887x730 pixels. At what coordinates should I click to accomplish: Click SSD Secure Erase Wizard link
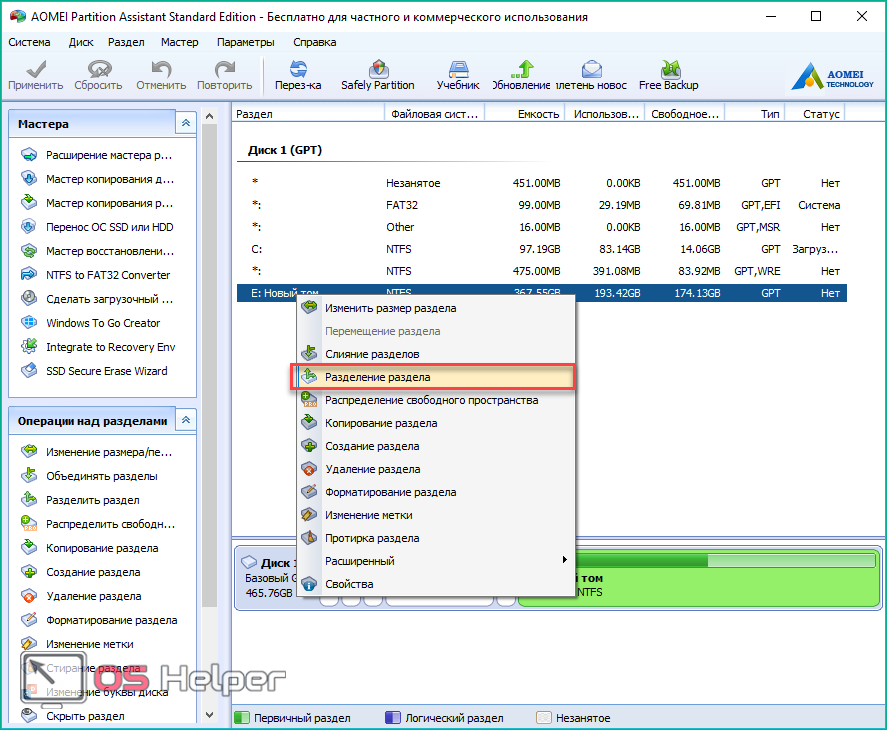106,371
